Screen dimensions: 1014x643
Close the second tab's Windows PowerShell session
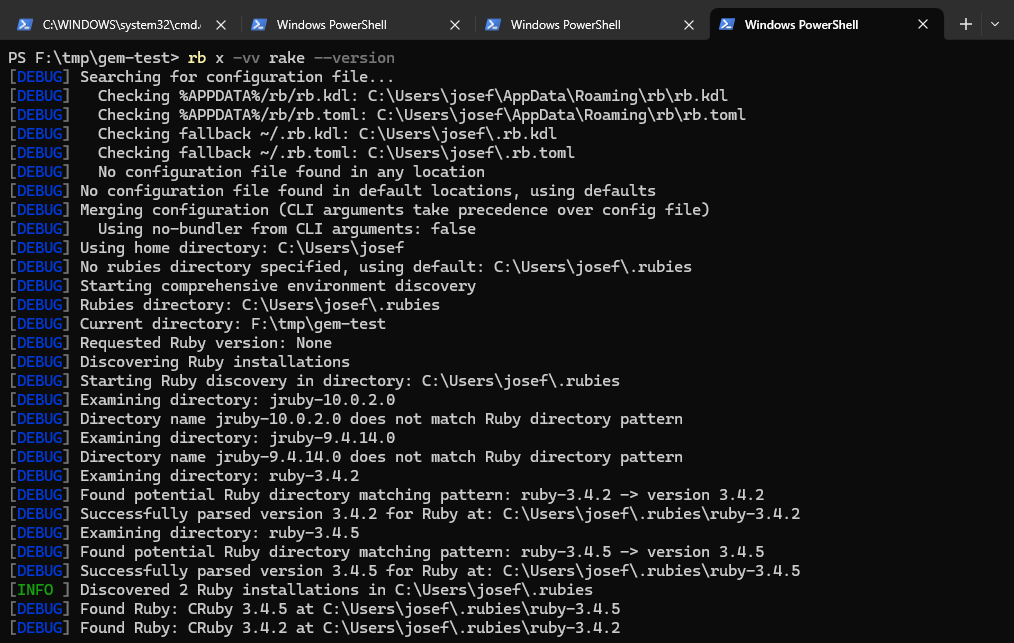click(454, 24)
